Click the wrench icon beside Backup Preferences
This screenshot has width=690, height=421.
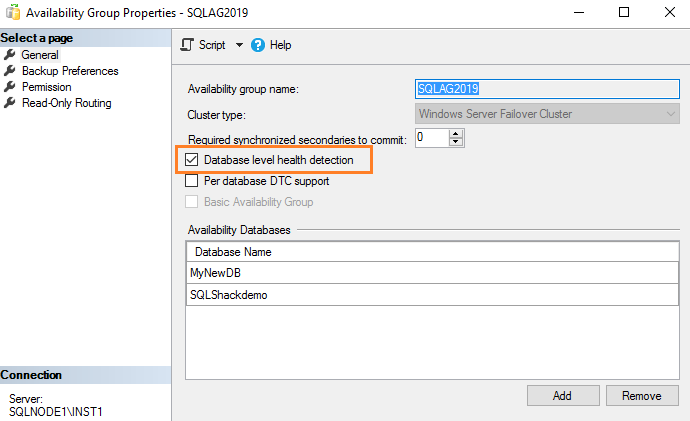click(x=10, y=71)
